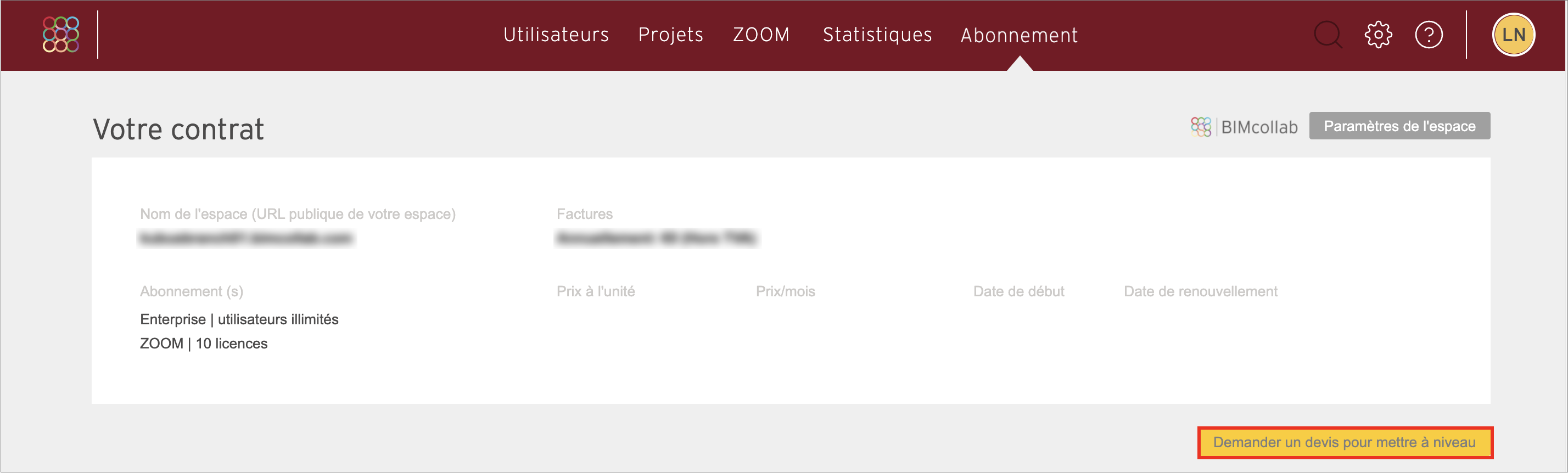
Task: Open the ZOOM tab
Action: (x=761, y=35)
